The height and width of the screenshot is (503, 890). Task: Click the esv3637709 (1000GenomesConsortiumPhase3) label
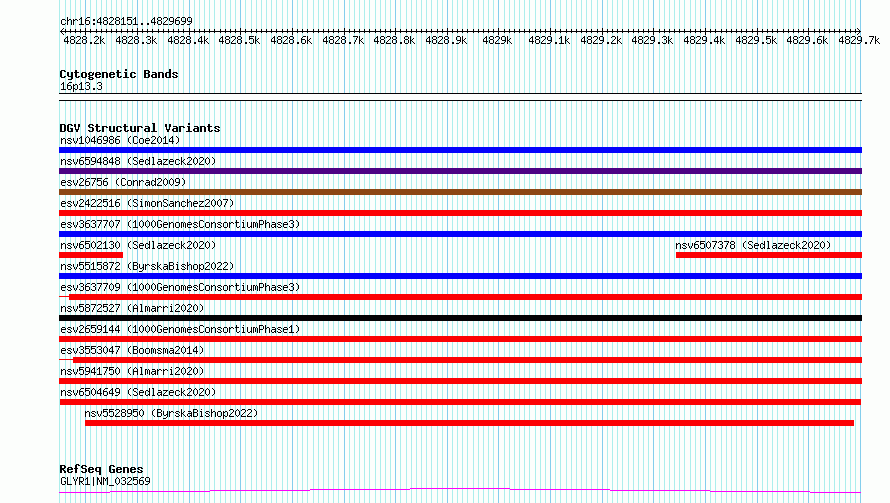click(180, 287)
